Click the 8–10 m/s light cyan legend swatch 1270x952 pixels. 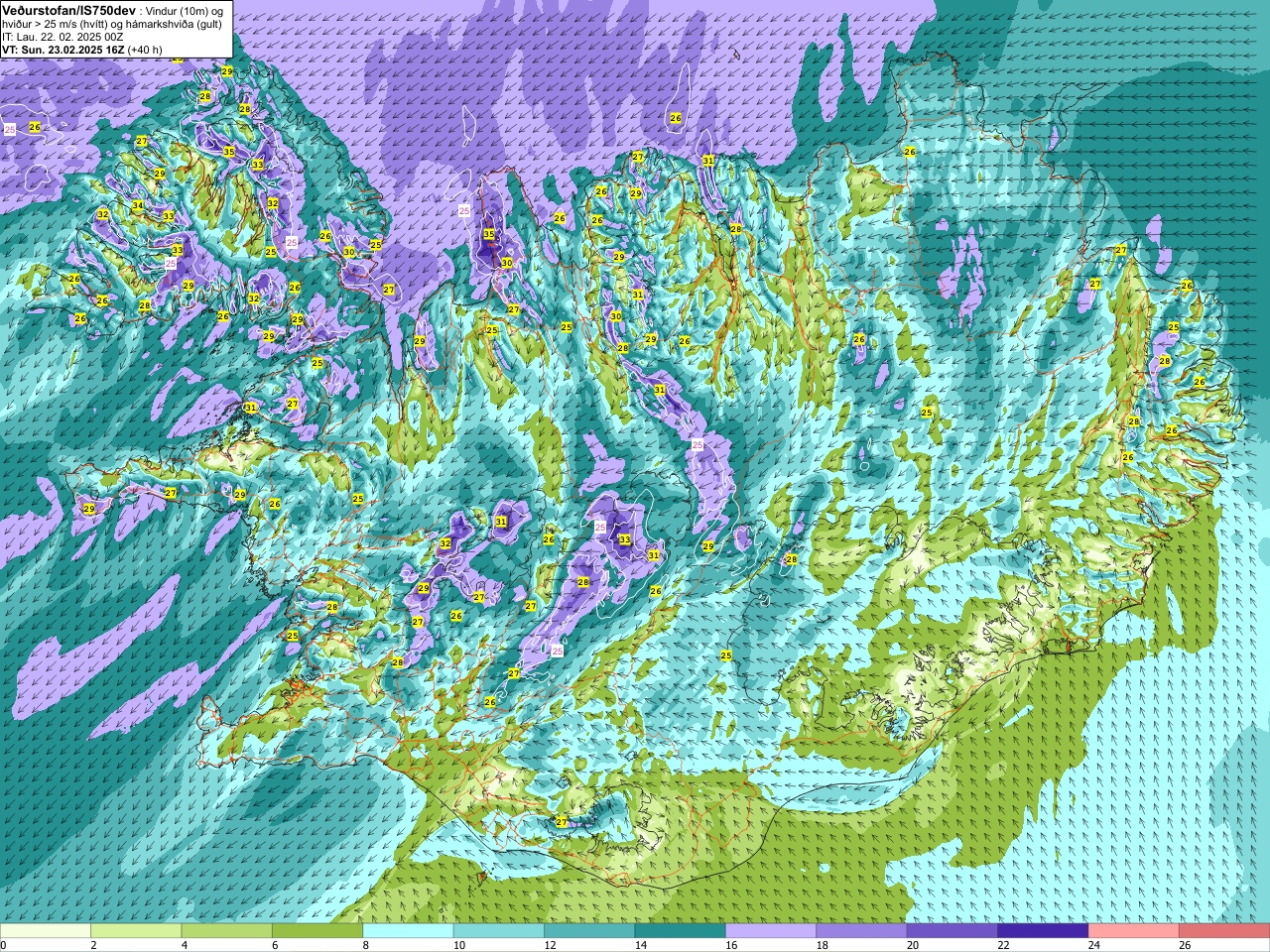(x=408, y=931)
